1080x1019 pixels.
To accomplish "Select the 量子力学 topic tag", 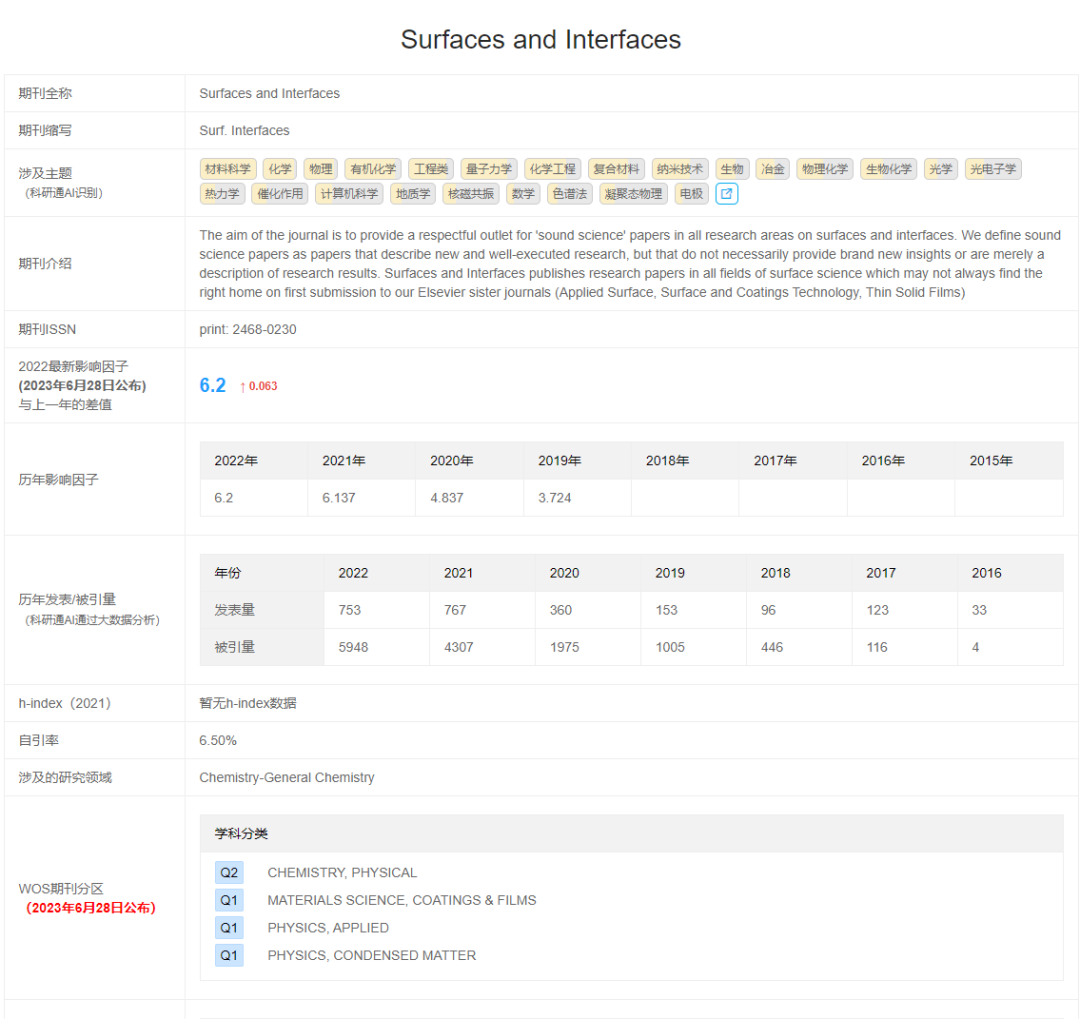I will (489, 169).
